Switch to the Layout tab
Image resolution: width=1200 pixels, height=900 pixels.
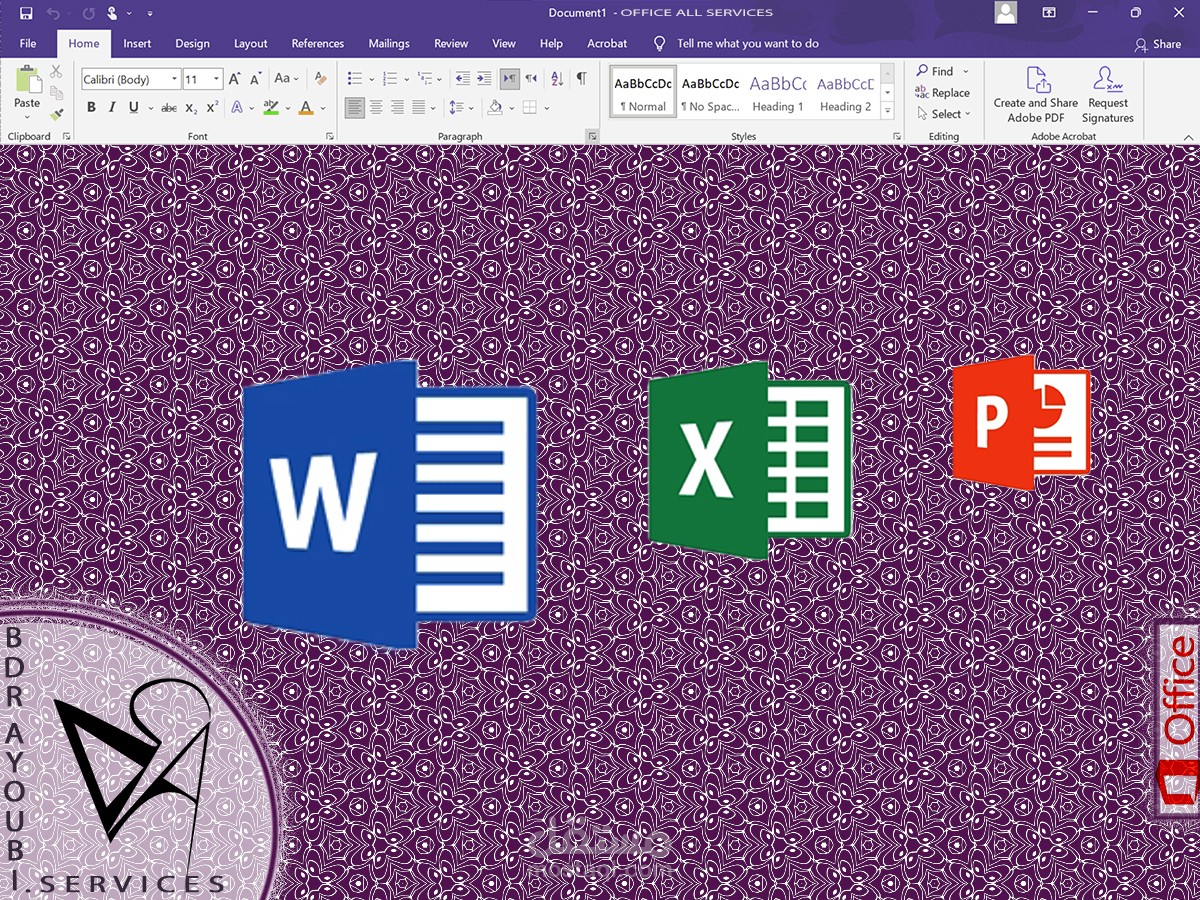250,43
